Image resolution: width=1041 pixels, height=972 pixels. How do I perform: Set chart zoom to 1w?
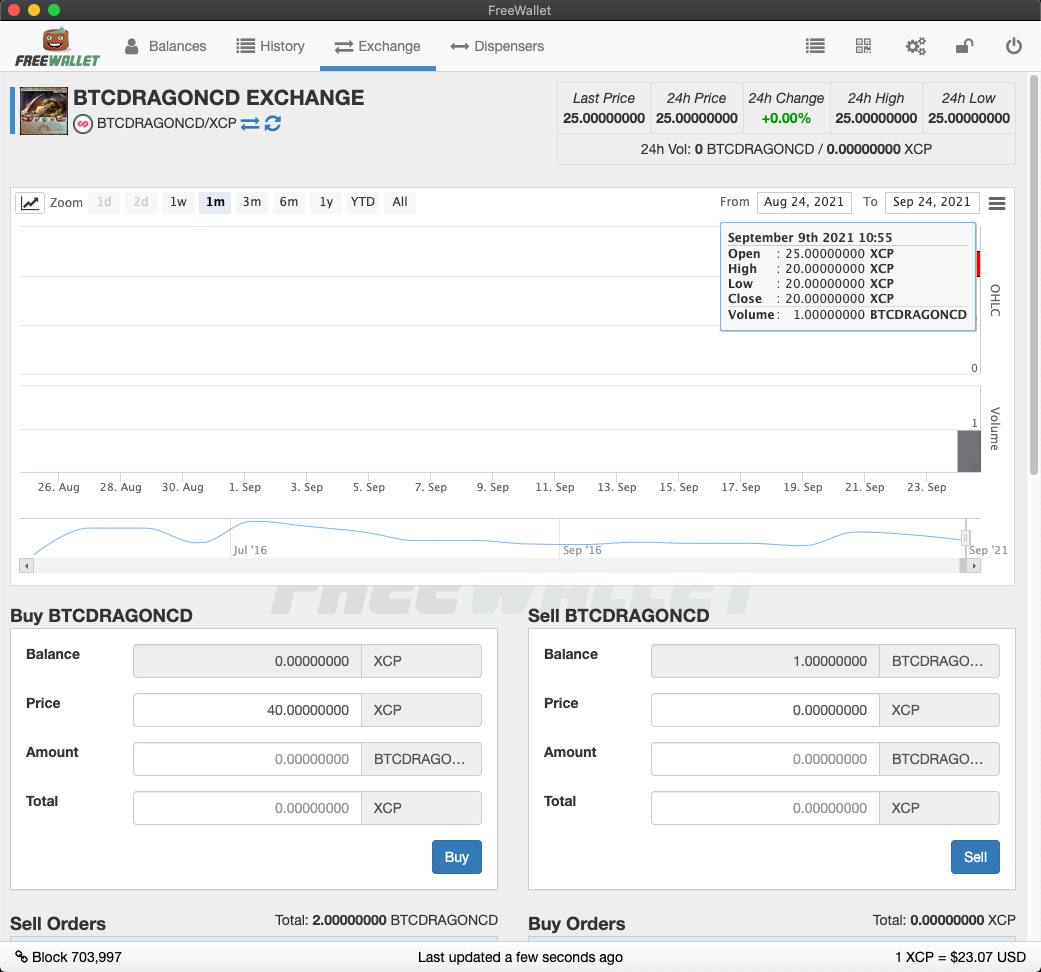pos(178,202)
